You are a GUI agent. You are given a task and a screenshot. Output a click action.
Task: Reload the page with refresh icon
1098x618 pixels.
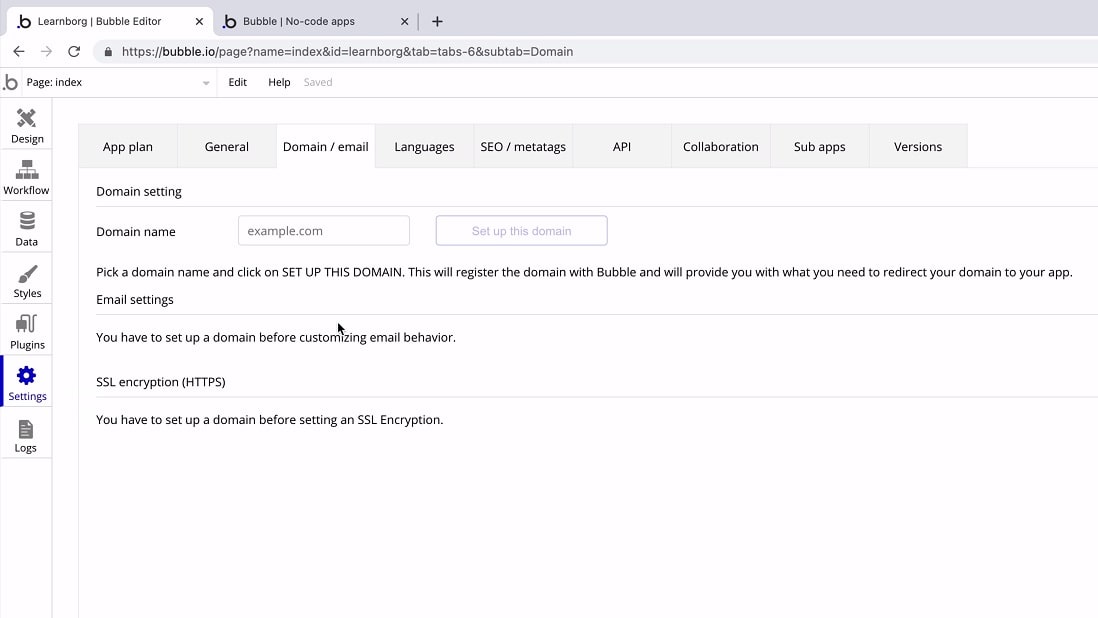coord(74,51)
